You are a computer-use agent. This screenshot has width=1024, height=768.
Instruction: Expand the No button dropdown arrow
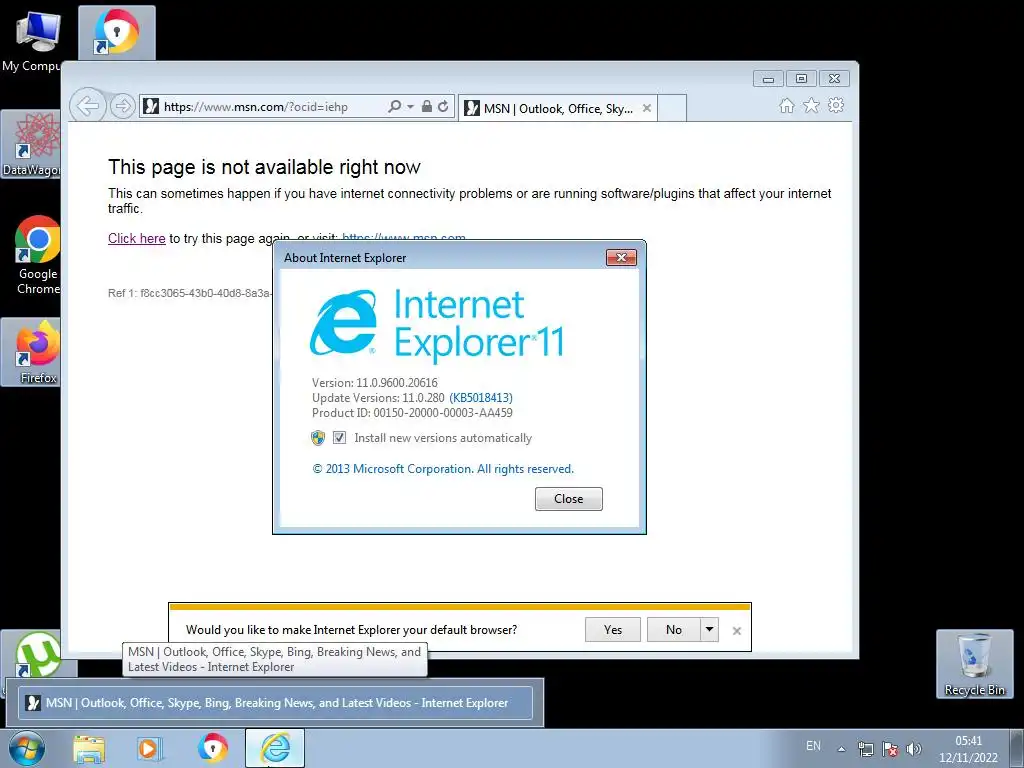click(709, 630)
